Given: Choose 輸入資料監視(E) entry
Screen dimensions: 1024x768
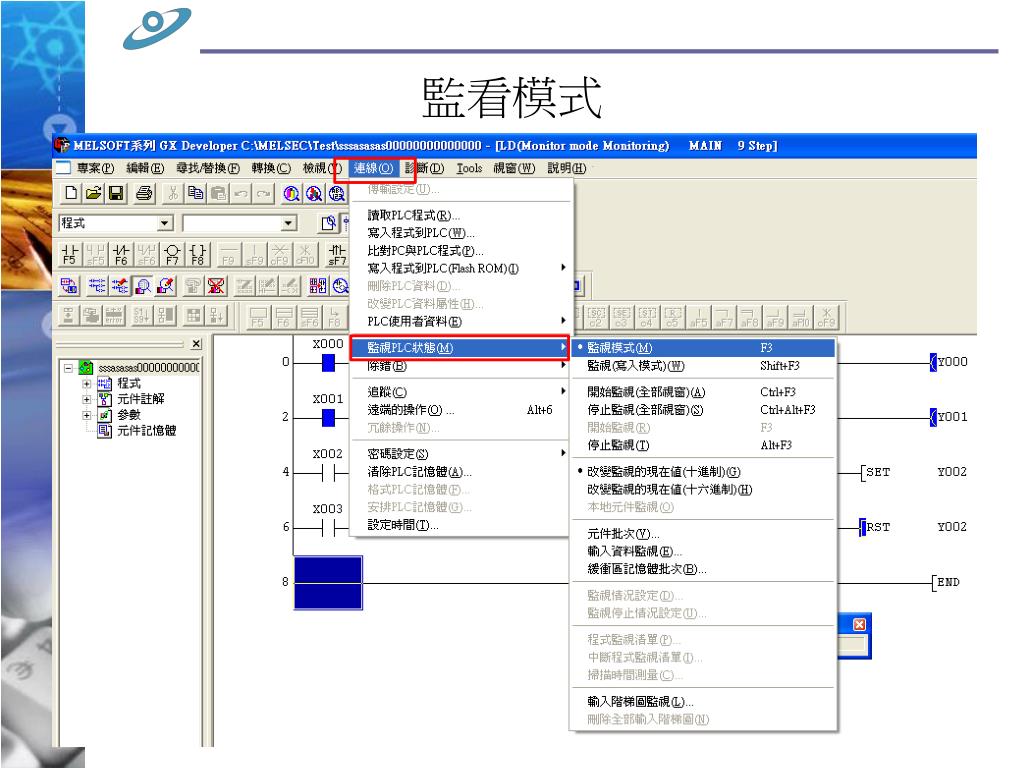Looking at the screenshot, I should pyautogui.click(x=703, y=551).
